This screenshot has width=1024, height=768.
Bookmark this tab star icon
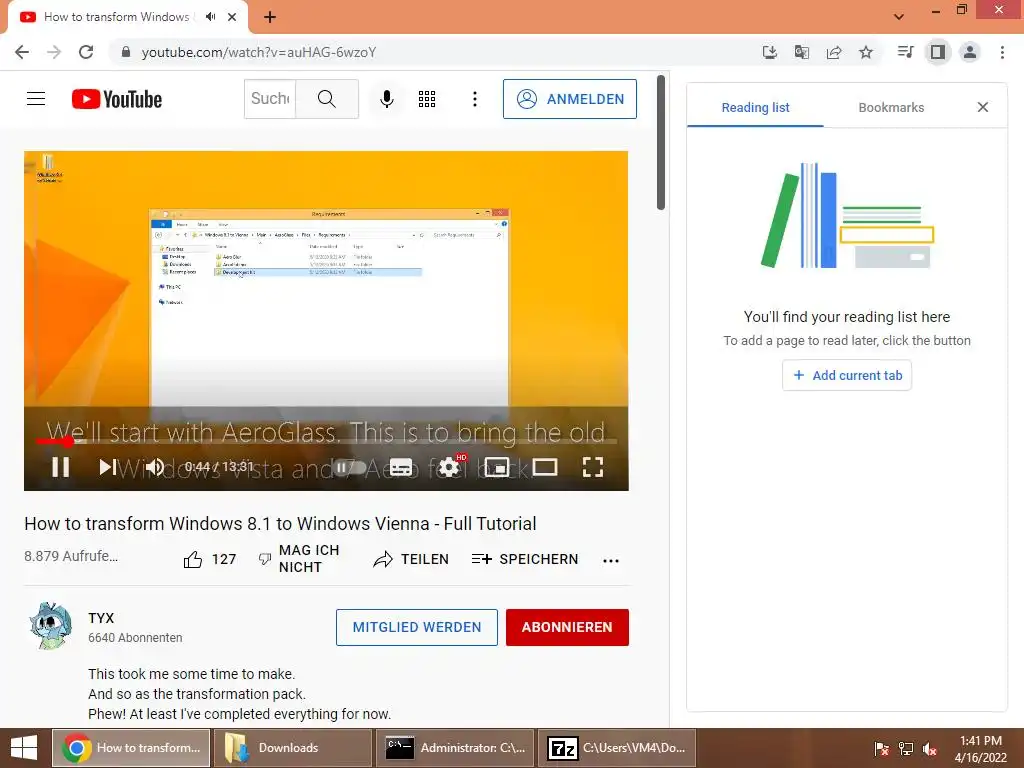[866, 52]
